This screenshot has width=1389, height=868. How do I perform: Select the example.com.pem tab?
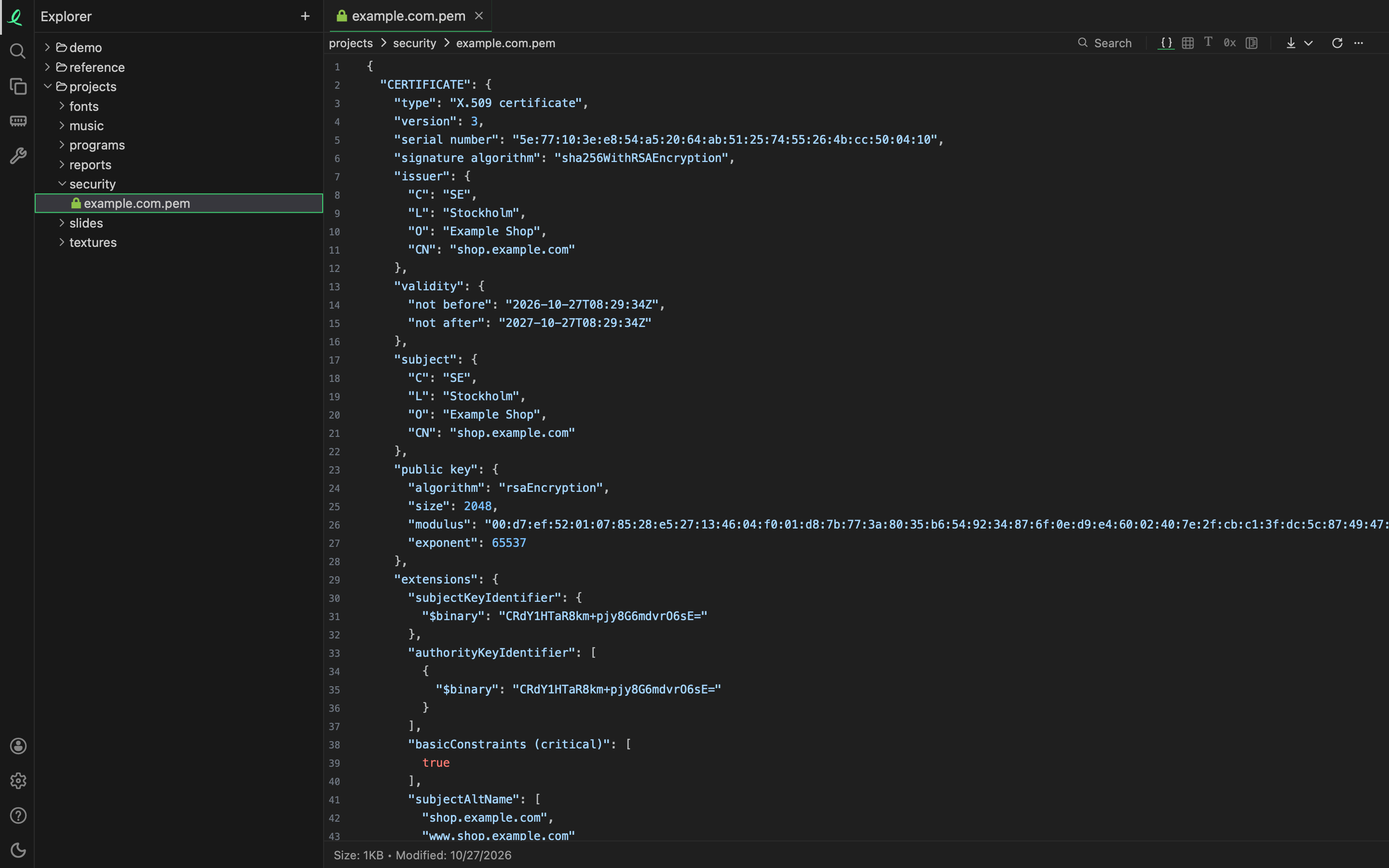click(x=408, y=16)
